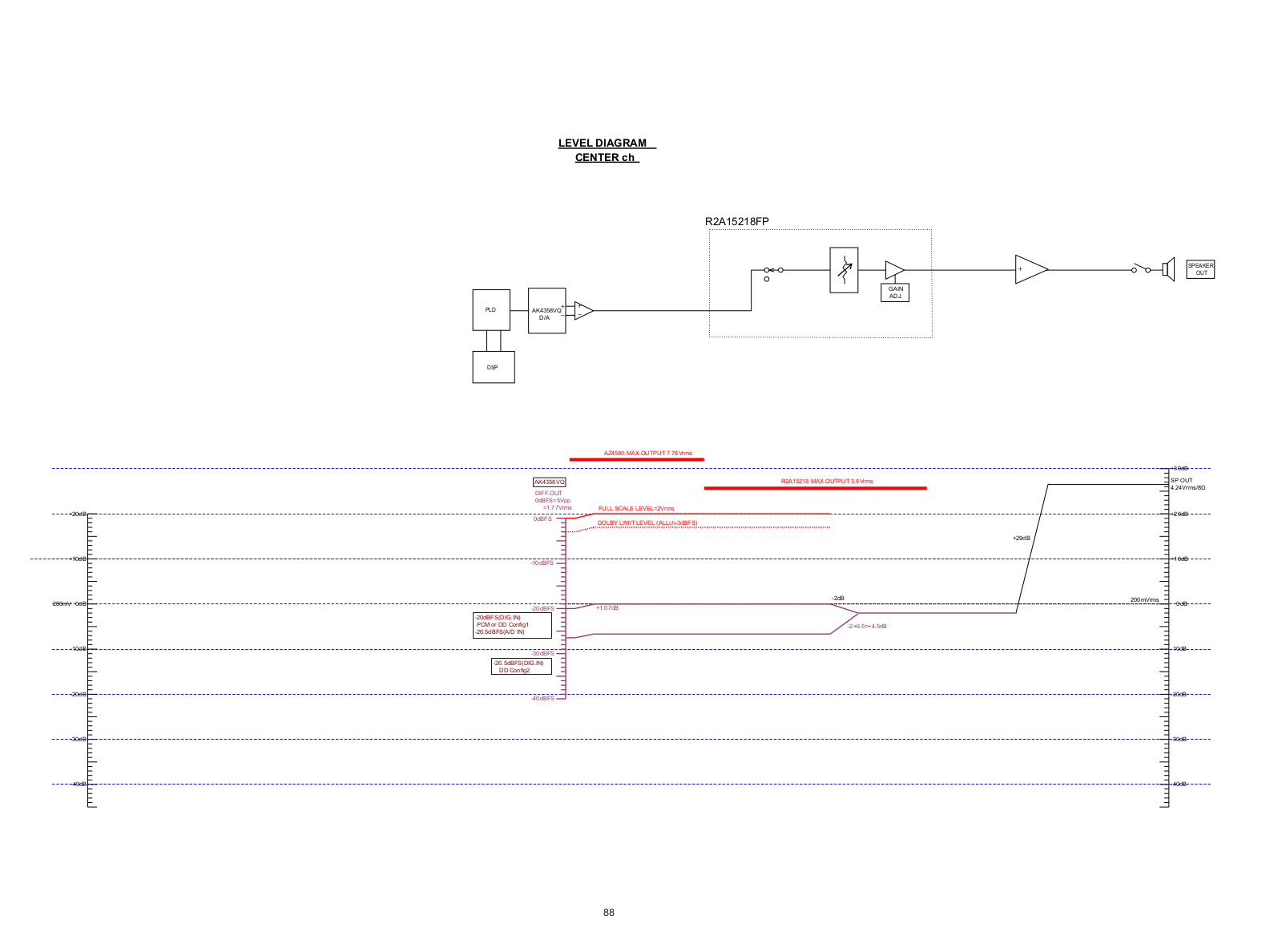Click the -20dBFS(DIG.IN) PCM or DD Config1 box

point(512,625)
